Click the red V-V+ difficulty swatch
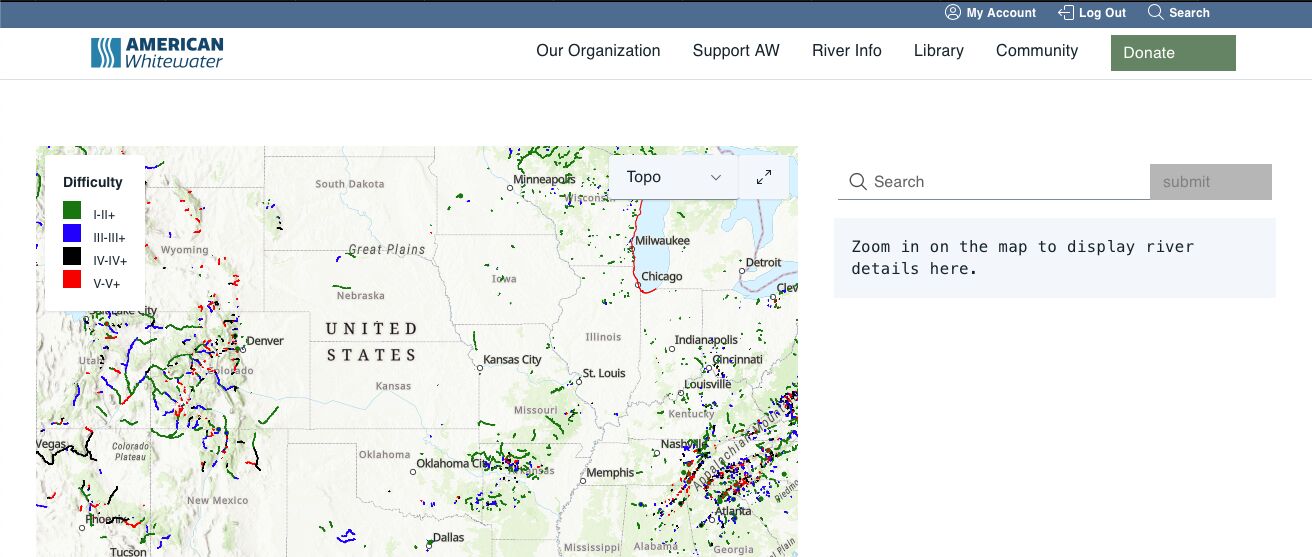The height and width of the screenshot is (557, 1312). point(72,280)
